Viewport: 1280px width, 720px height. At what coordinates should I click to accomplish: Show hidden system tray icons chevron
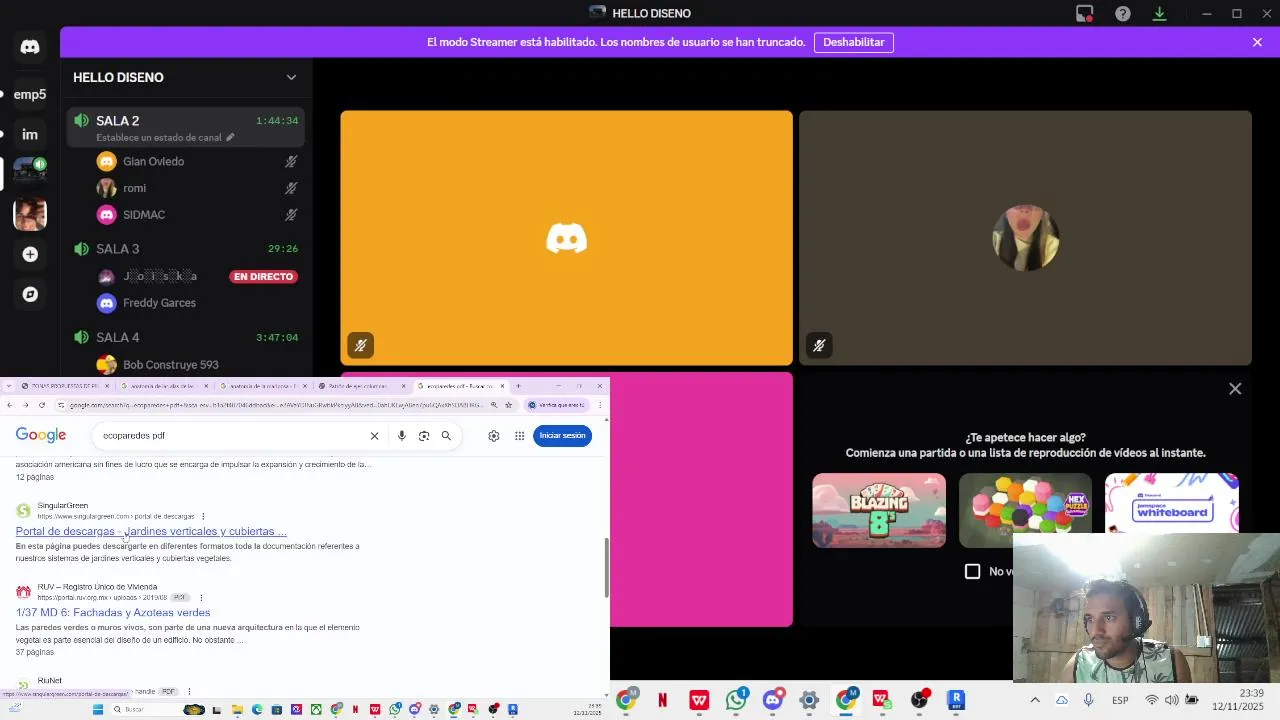click(1035, 700)
